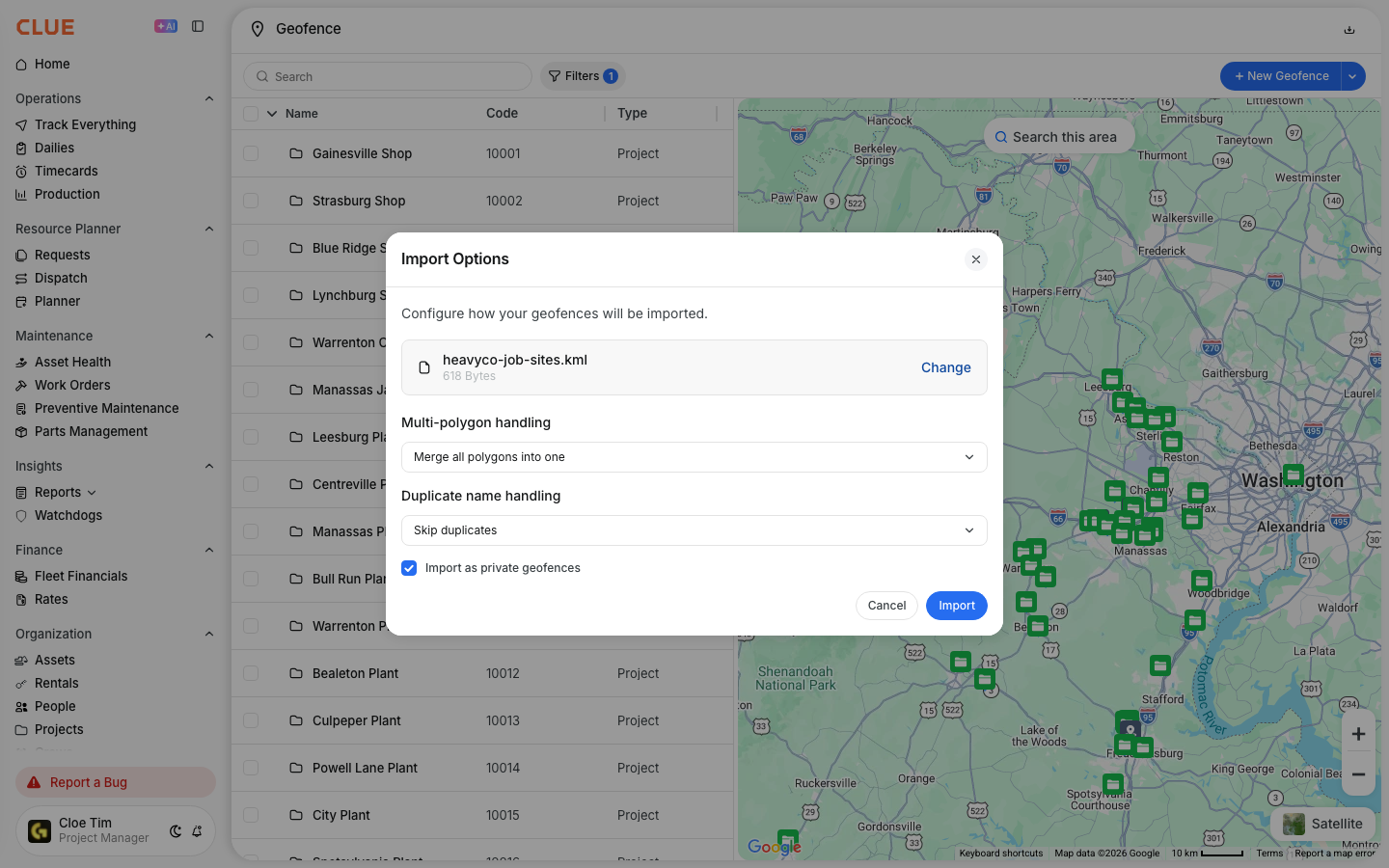Image resolution: width=1389 pixels, height=868 pixels.
Task: Uncheck Import as private geofences
Action: [409, 568]
